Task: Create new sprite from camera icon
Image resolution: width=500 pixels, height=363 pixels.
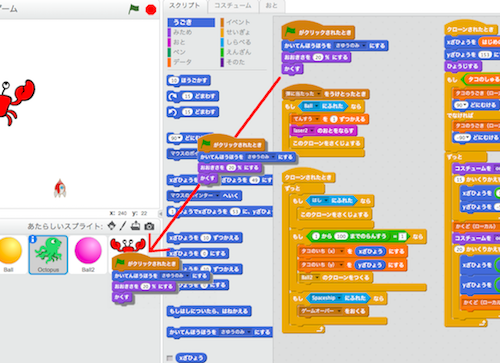Action: tap(149, 226)
